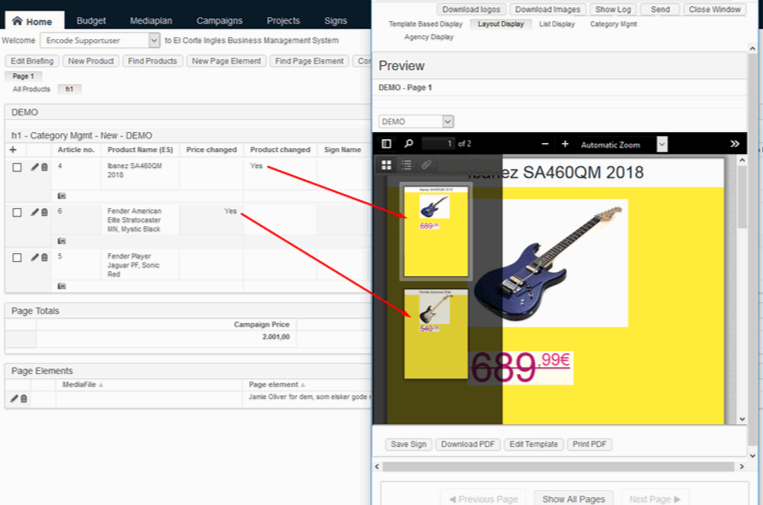763x505 pixels.
Task: Click the Home house icon
Action: click(x=17, y=21)
